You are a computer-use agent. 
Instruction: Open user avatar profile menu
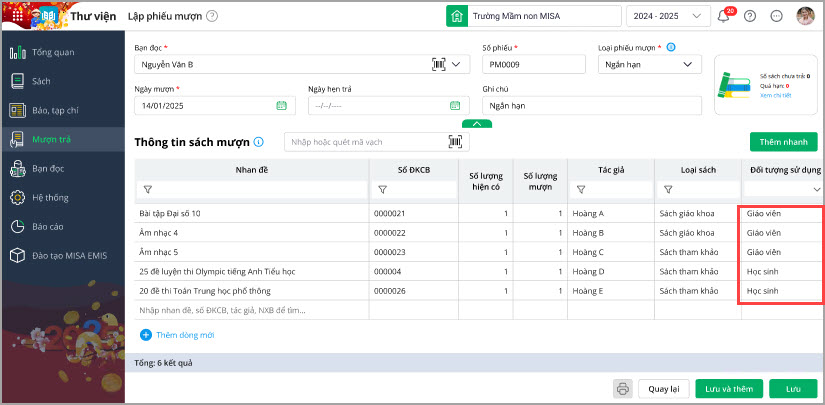pos(804,16)
